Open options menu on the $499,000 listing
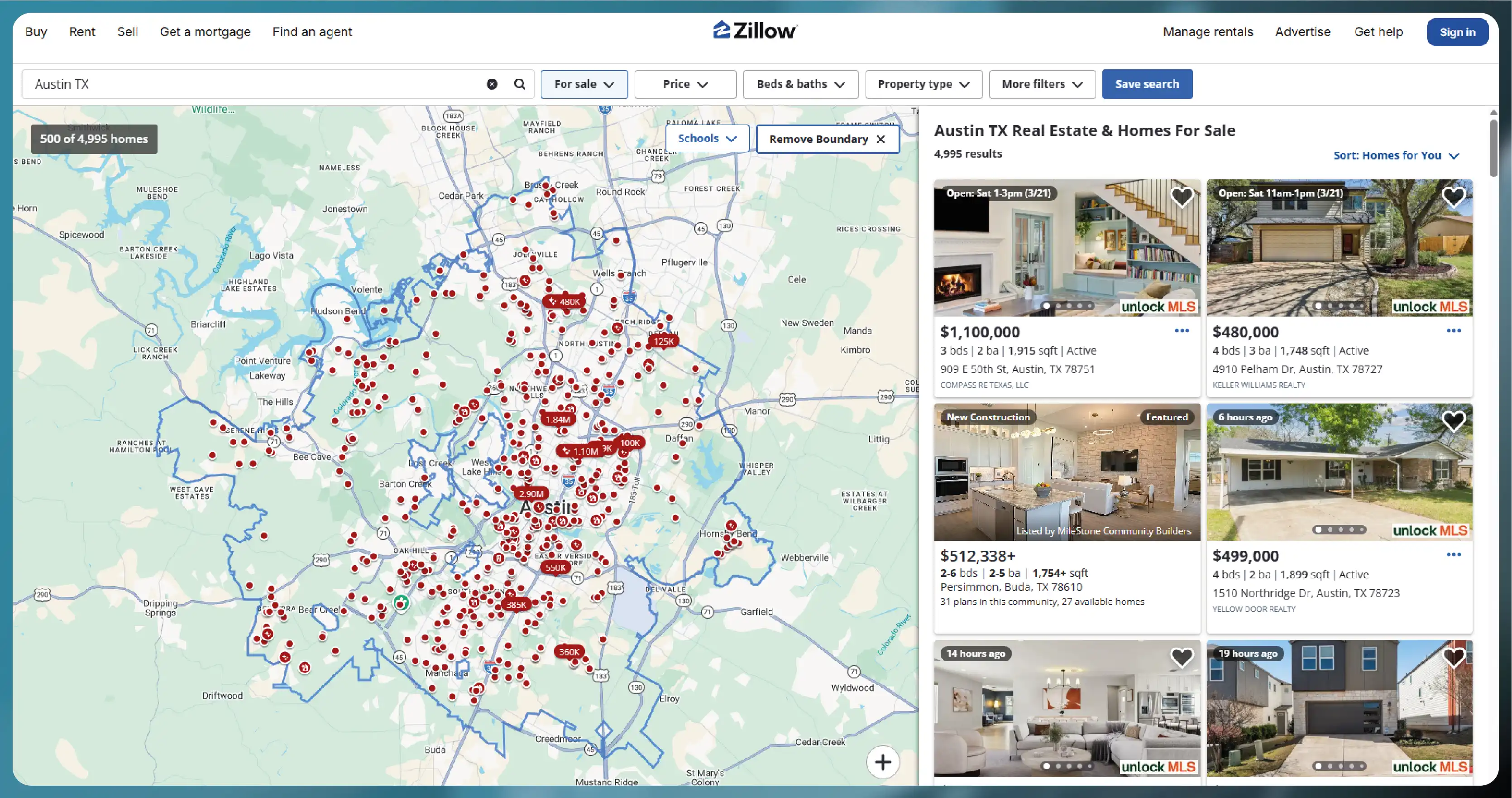 (1454, 554)
